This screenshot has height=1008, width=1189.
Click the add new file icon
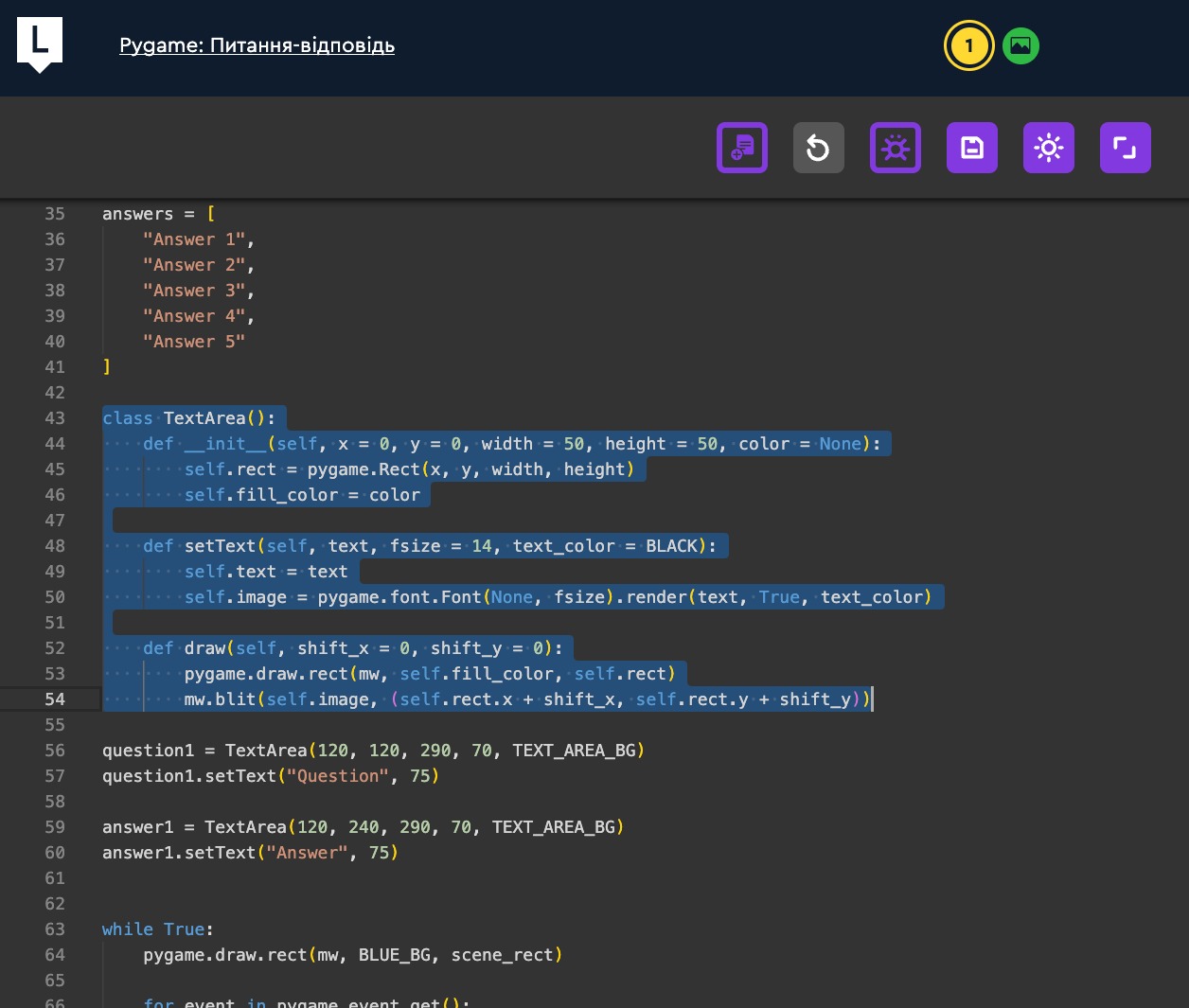(741, 148)
